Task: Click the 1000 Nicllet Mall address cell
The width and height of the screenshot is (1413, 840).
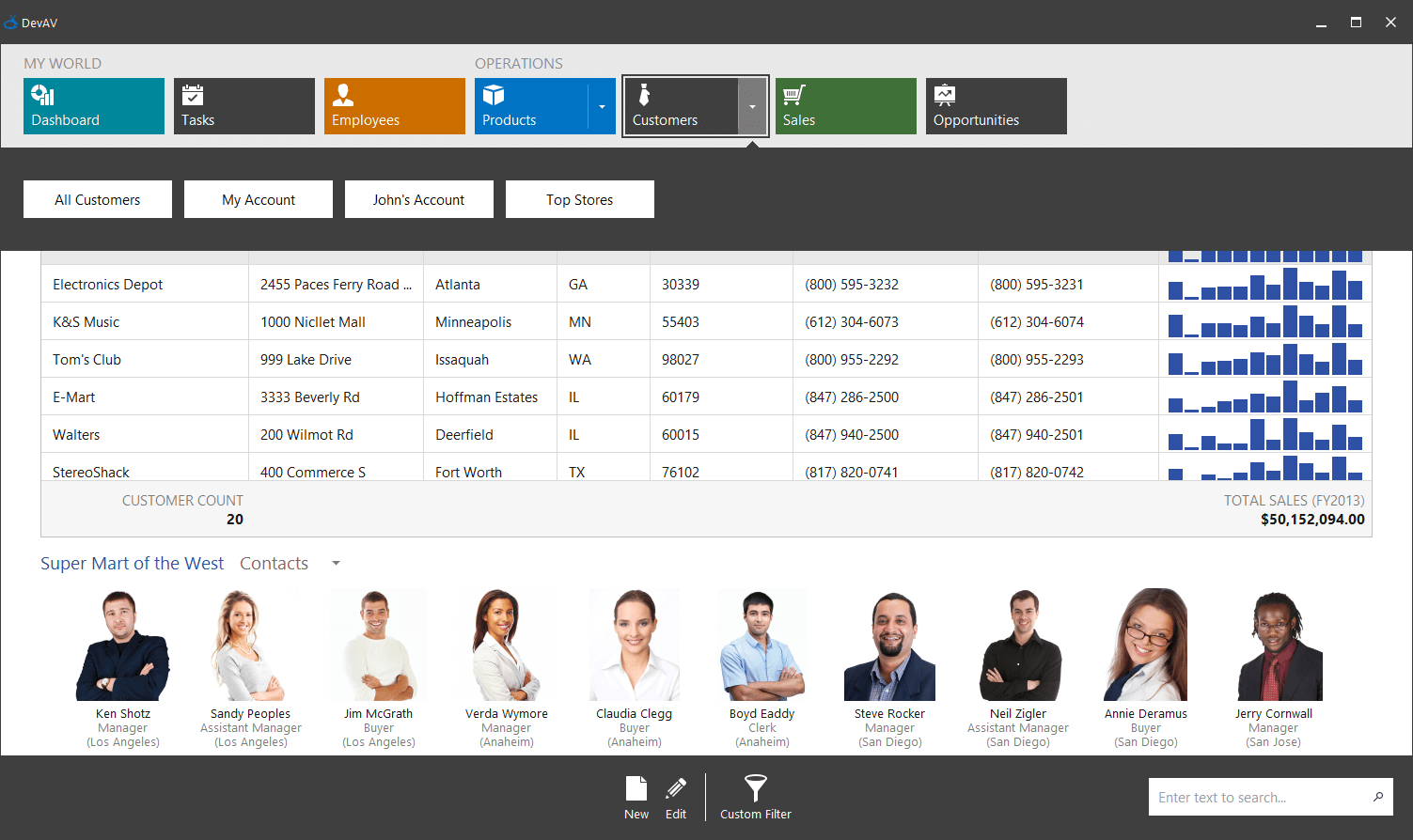Action: [x=336, y=321]
